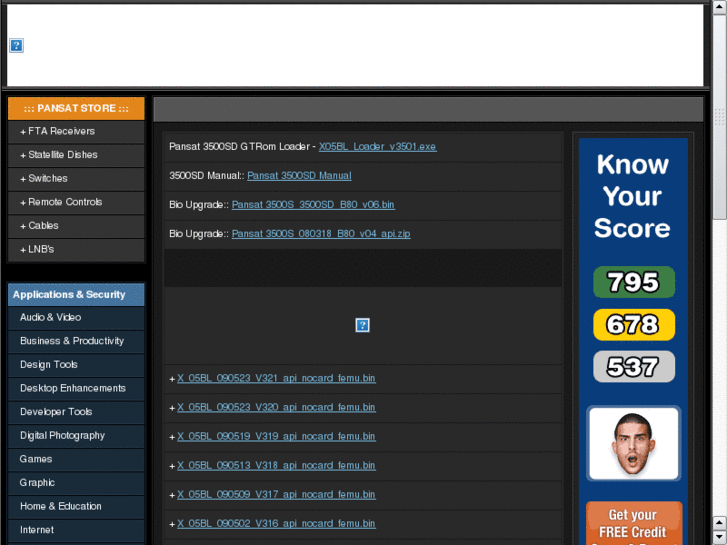Open the PANSAT STORE header
Image resolution: width=727 pixels, height=545 pixels.
click(76, 109)
